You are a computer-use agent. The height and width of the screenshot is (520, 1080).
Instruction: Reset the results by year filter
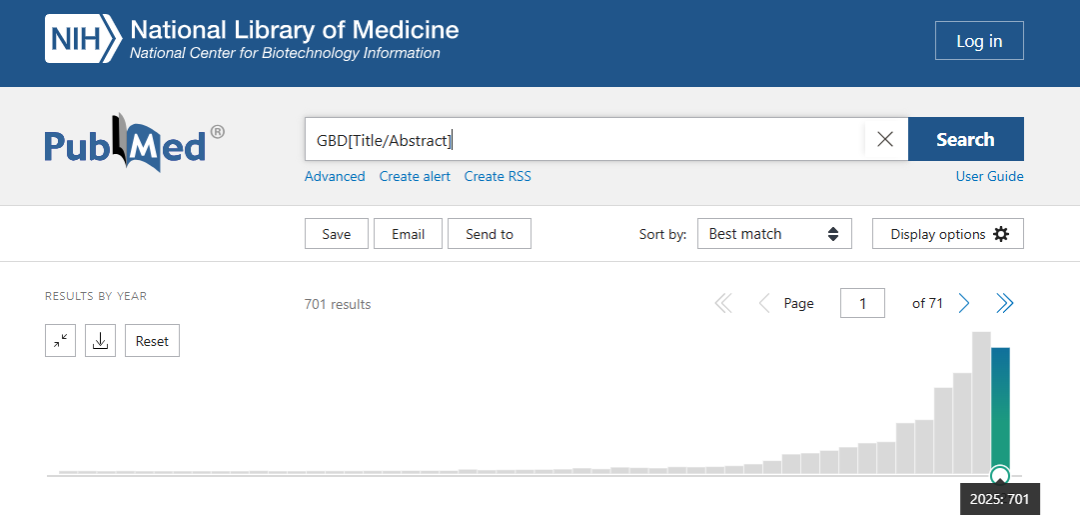pyautogui.click(x=152, y=341)
